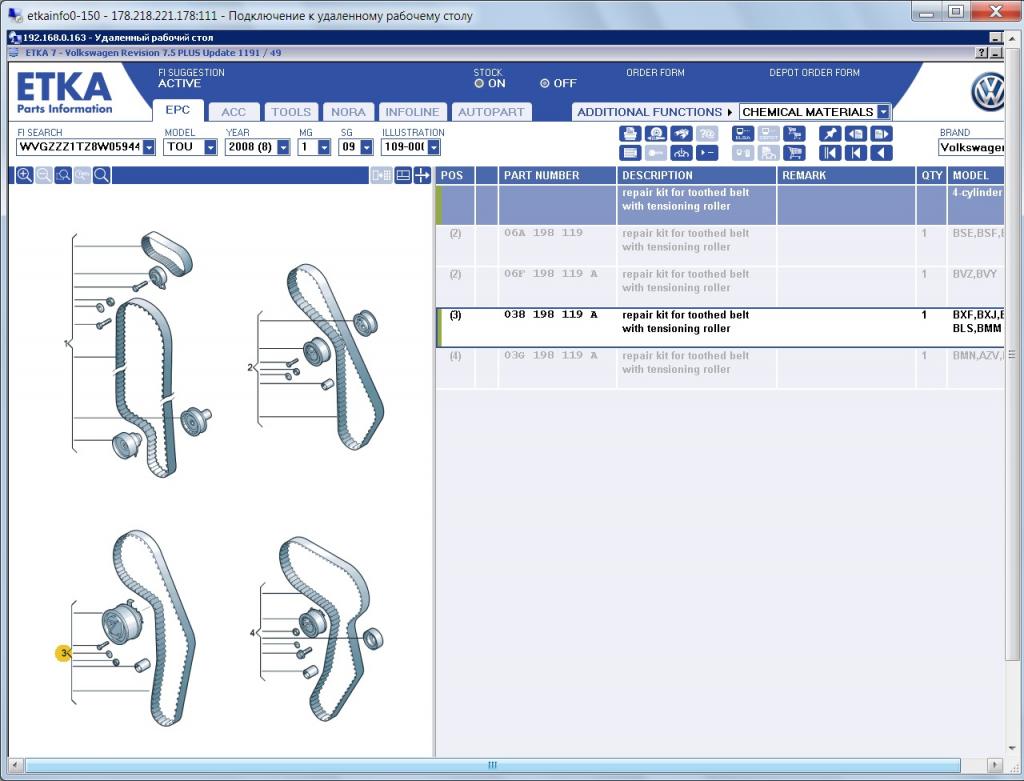Click the plain left arrow back icon
This screenshot has width=1024, height=781.
point(881,153)
